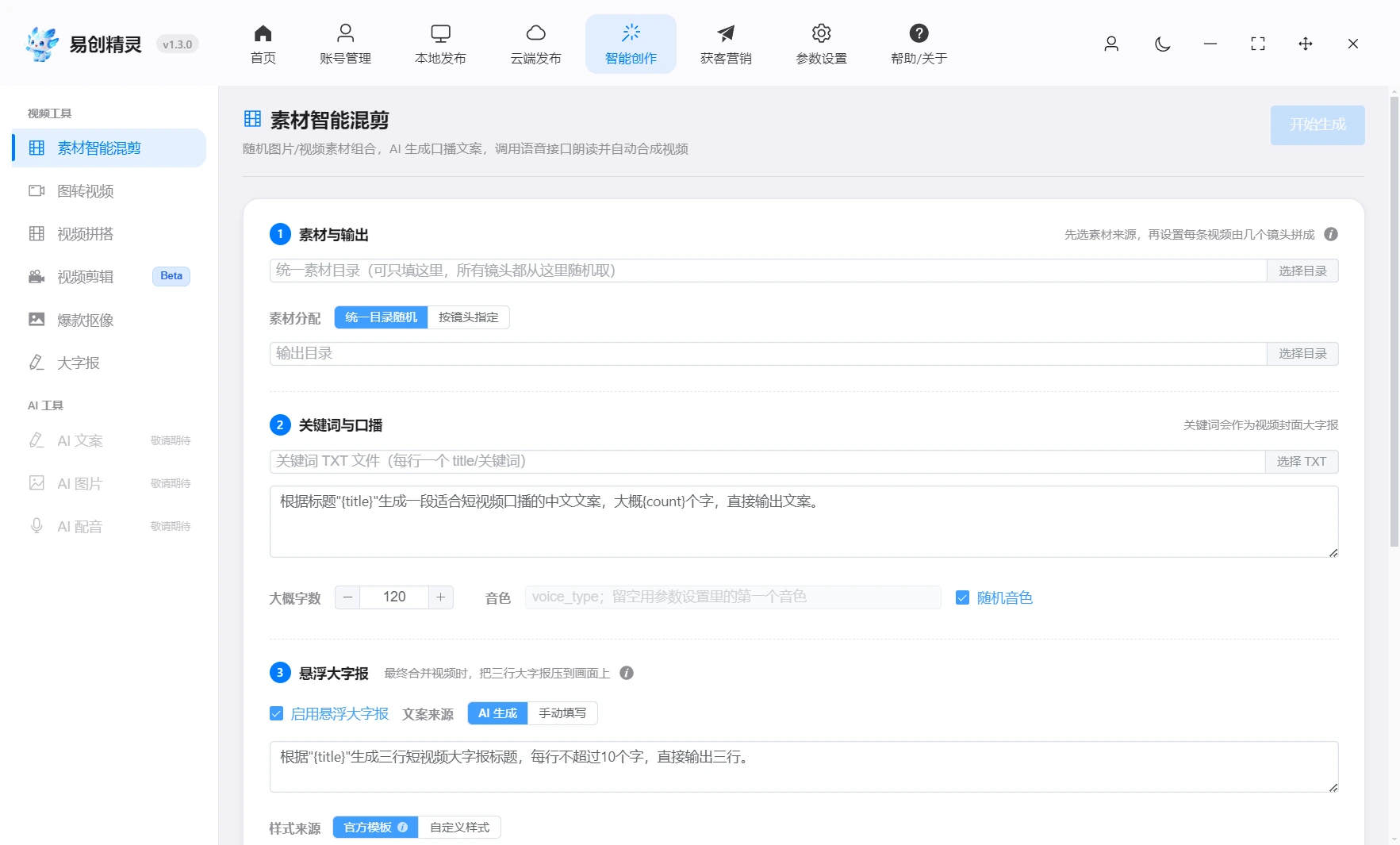Minimize the window
This screenshot has width=1400, height=845.
click(x=1210, y=44)
